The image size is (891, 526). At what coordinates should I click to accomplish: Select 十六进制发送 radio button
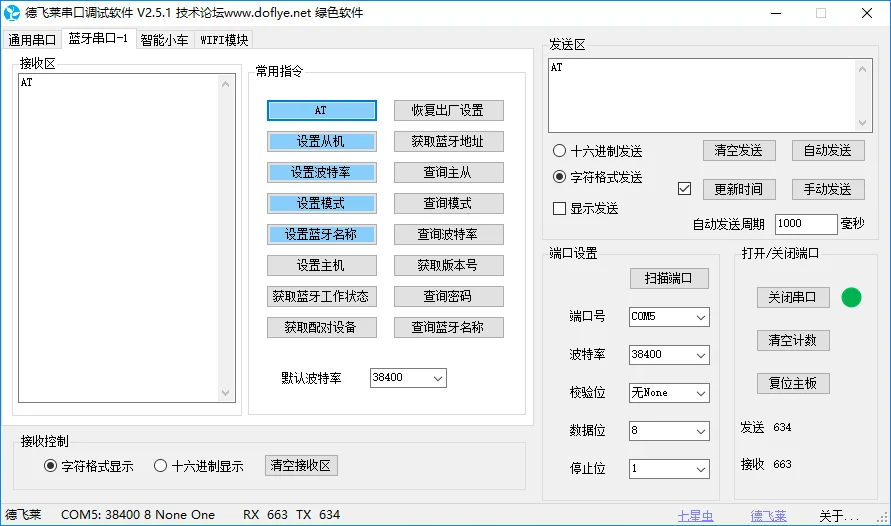coord(559,151)
